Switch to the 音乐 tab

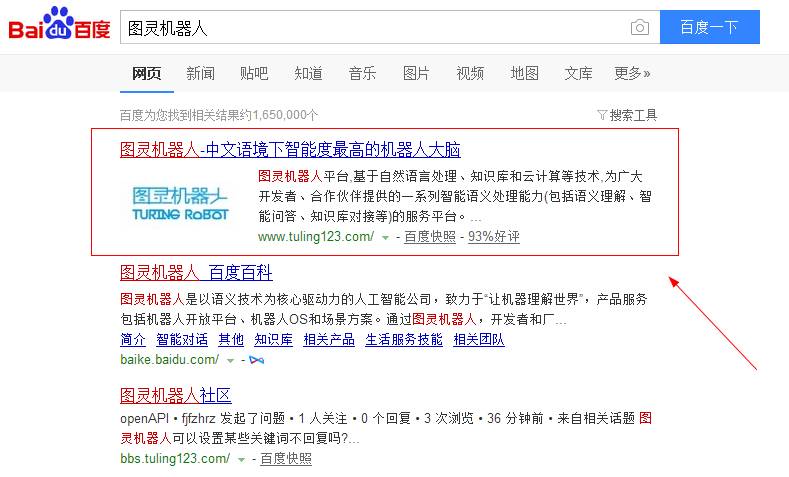[362, 73]
